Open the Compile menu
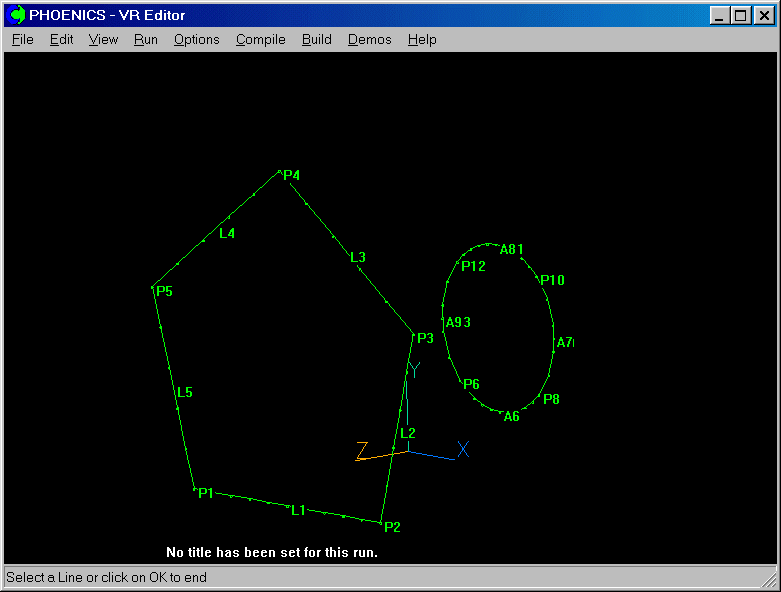 click(x=260, y=39)
